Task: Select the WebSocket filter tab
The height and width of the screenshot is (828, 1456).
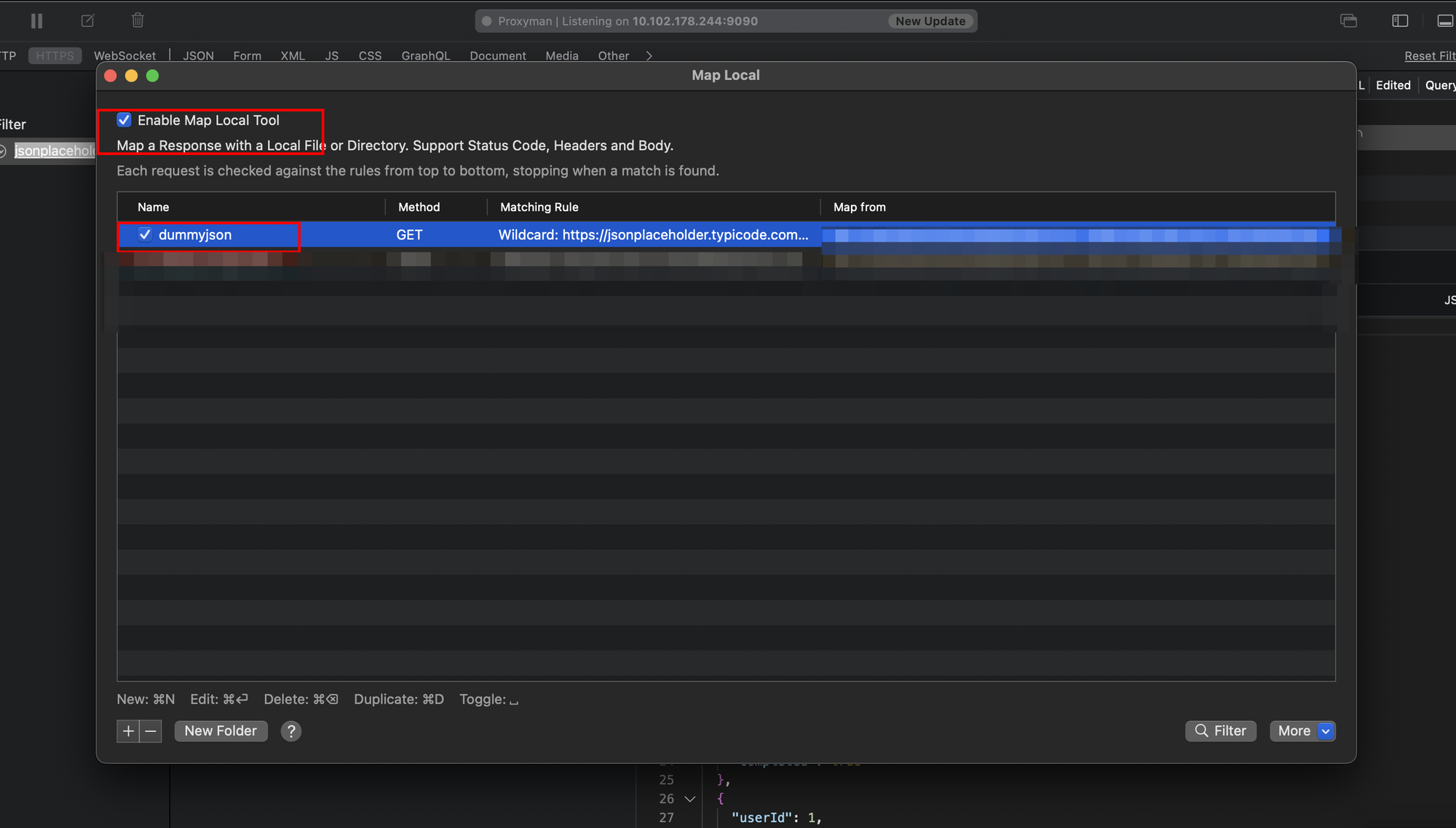Action: pos(124,56)
